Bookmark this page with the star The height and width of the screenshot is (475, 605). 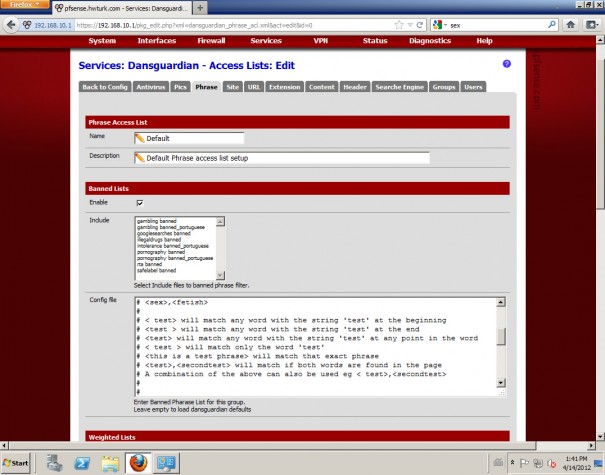(x=399, y=25)
